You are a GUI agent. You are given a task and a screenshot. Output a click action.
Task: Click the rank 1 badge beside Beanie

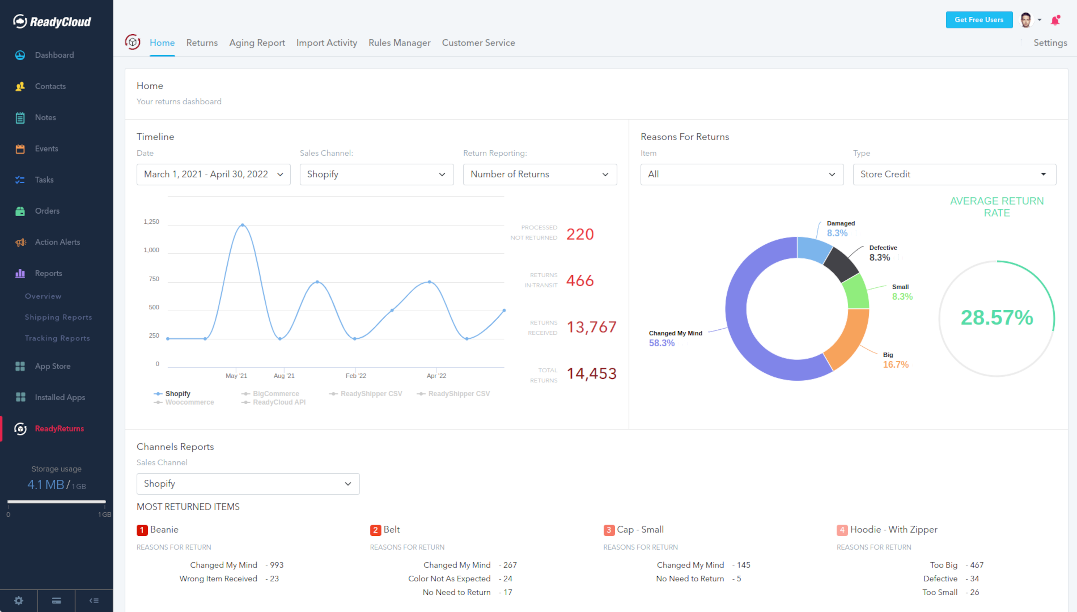[x=142, y=530]
